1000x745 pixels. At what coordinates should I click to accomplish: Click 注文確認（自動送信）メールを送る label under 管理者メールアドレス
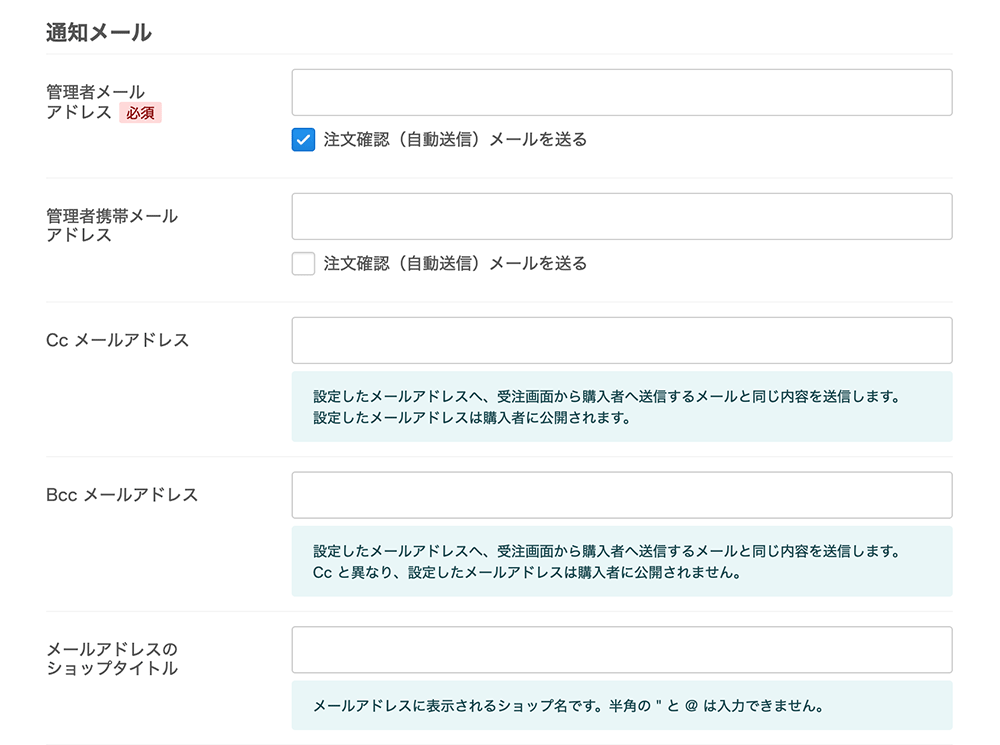pos(455,140)
